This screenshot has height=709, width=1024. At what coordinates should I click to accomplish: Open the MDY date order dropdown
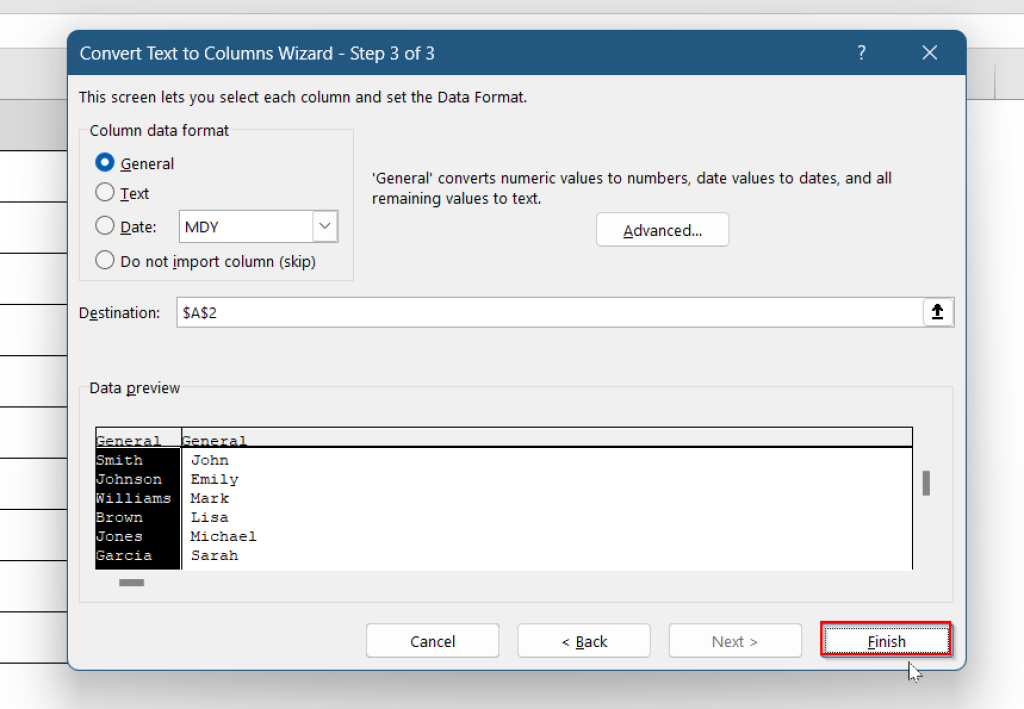tap(258, 227)
